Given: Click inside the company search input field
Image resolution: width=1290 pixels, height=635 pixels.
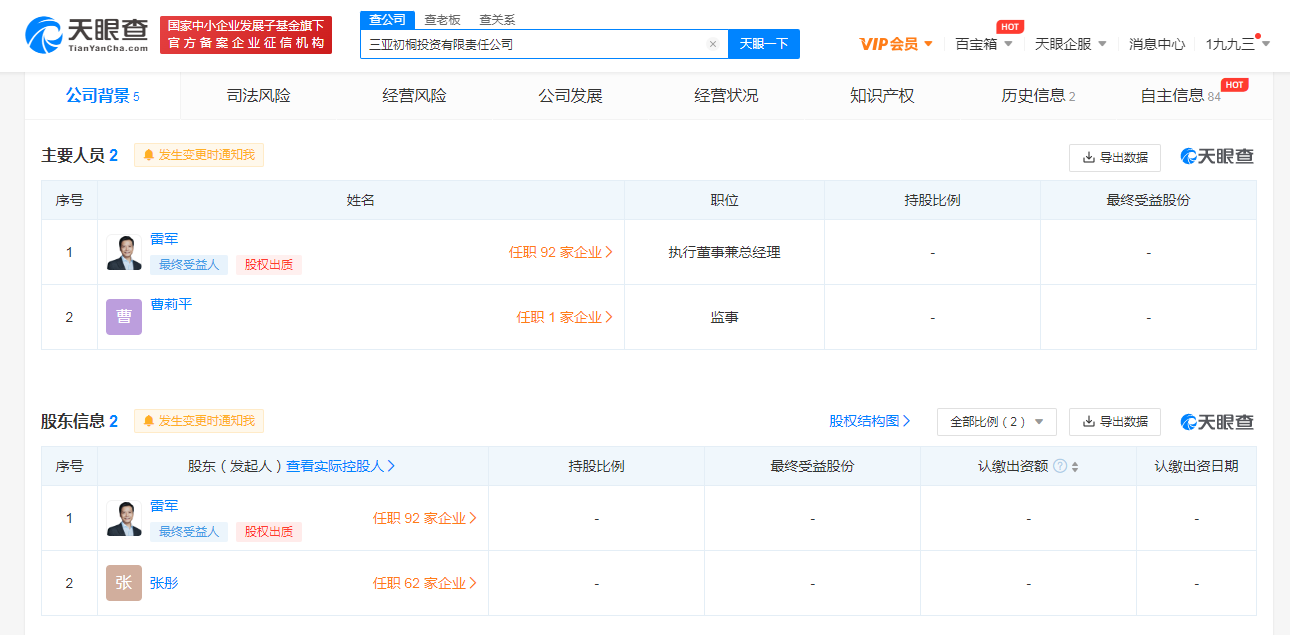Looking at the screenshot, I should 540,43.
